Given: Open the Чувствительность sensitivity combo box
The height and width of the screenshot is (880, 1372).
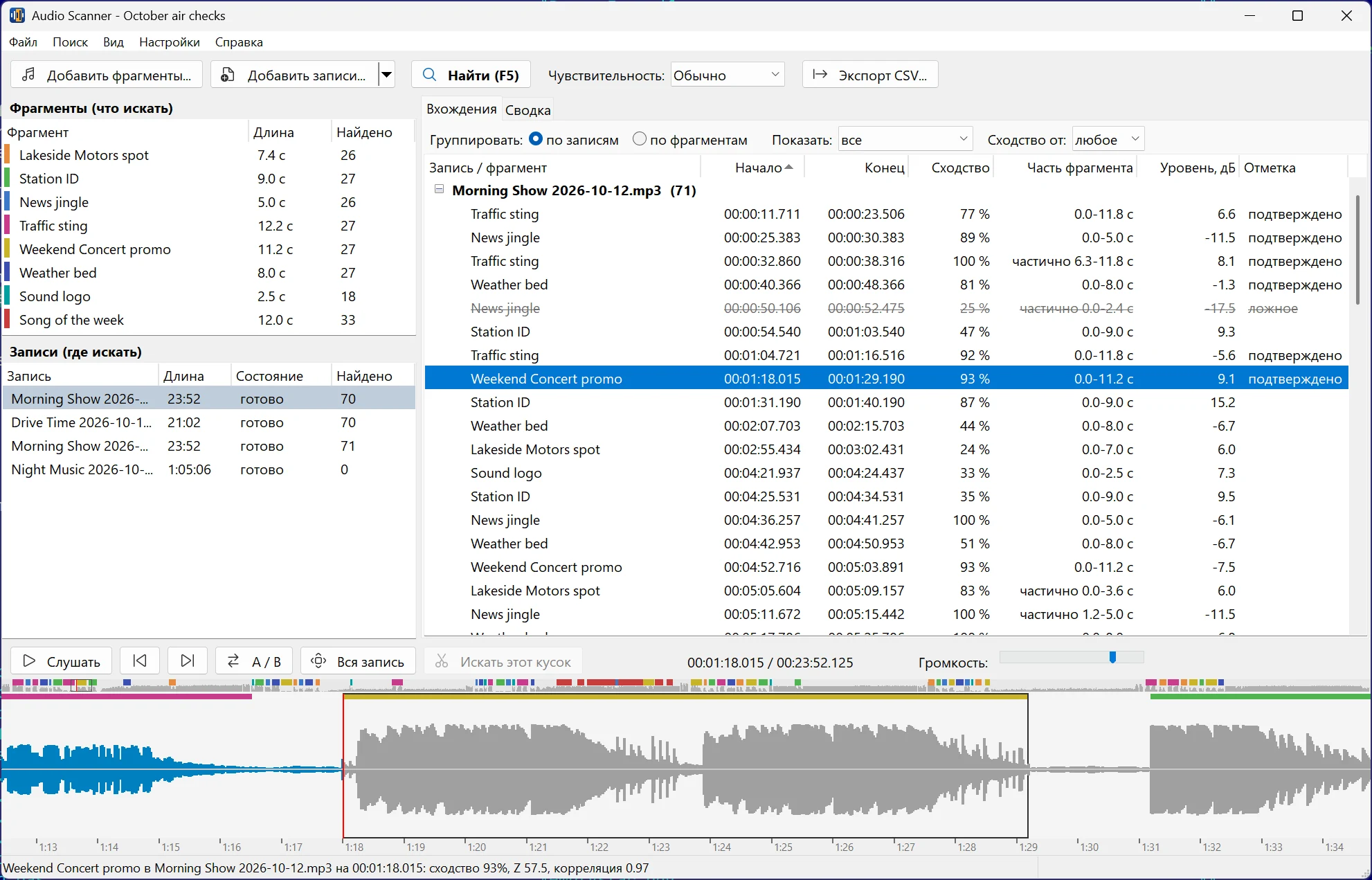Looking at the screenshot, I should 728,75.
